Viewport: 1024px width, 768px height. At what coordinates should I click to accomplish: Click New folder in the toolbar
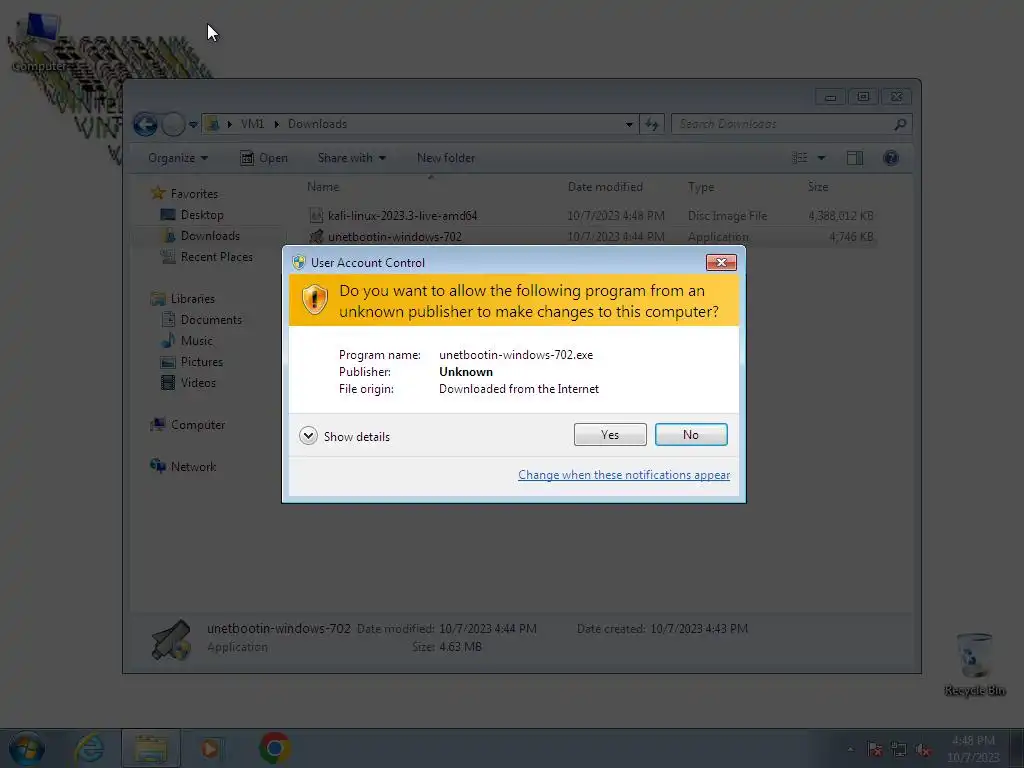click(x=446, y=158)
